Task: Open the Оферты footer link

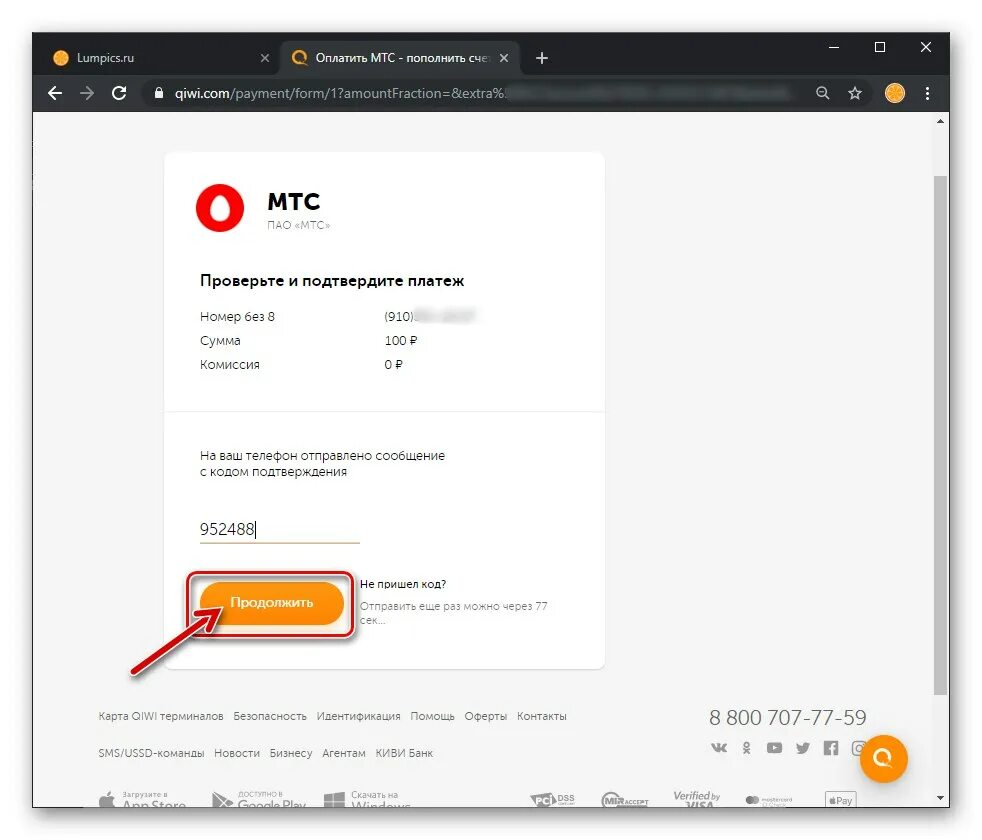Action: [x=485, y=716]
